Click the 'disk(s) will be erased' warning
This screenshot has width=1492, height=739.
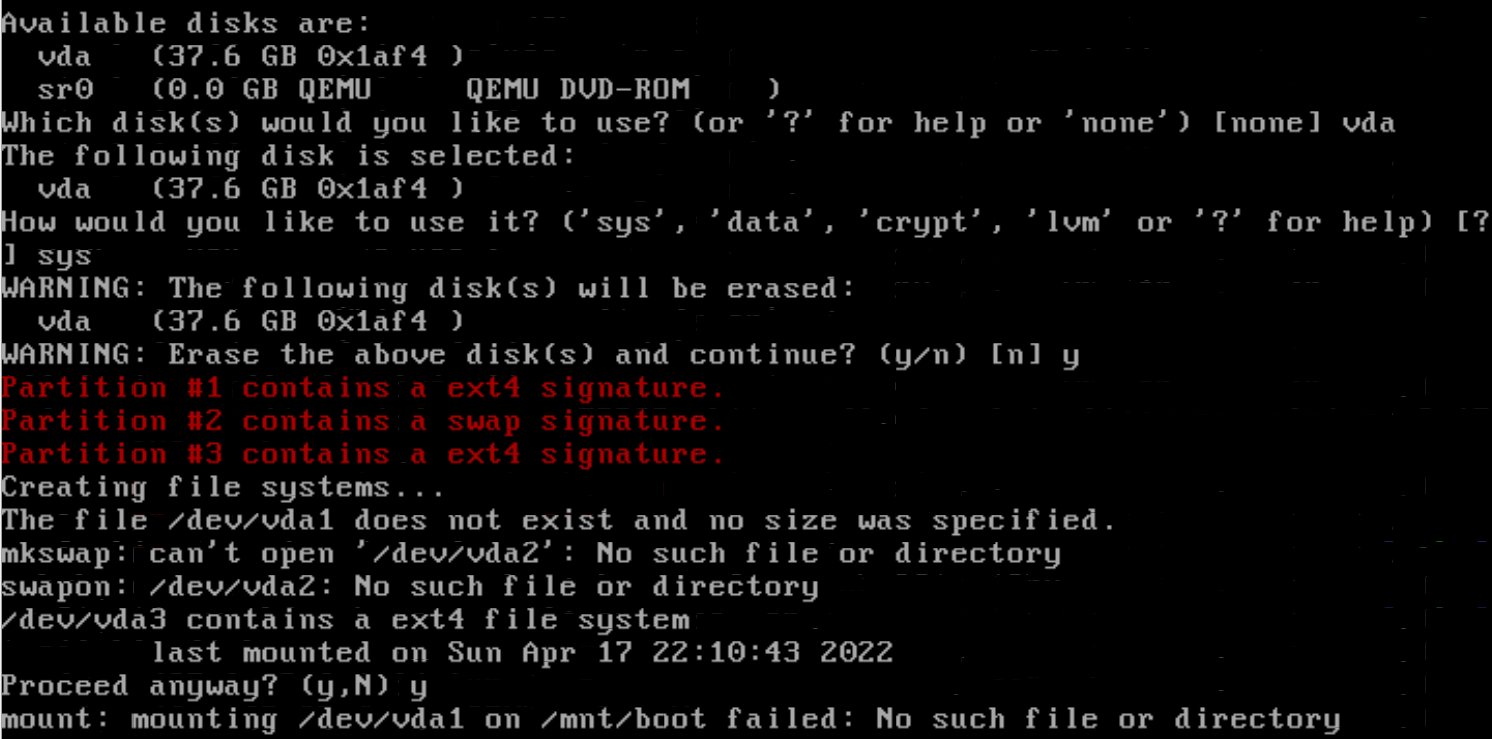(x=429, y=289)
